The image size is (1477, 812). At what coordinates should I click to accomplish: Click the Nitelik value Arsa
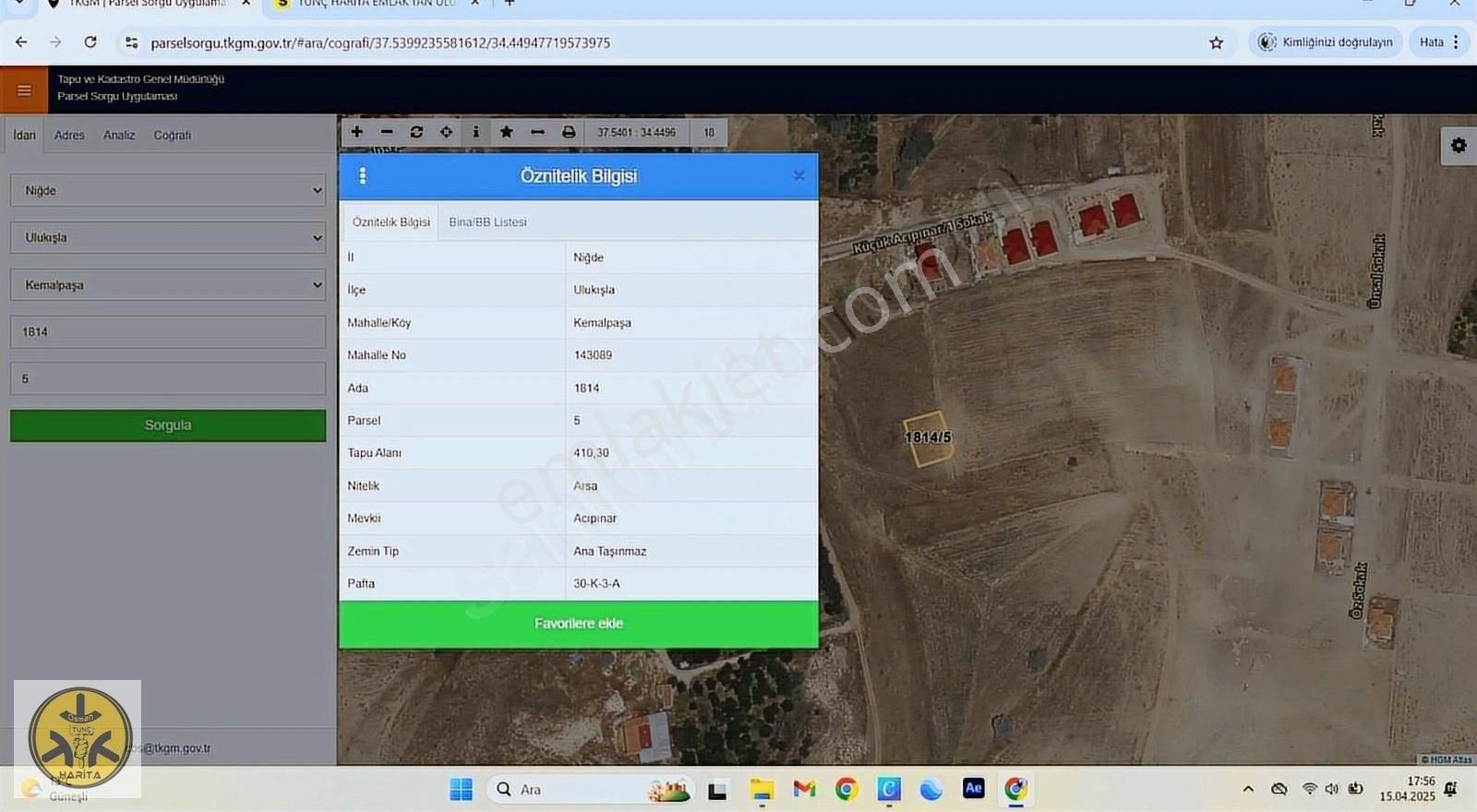click(585, 486)
